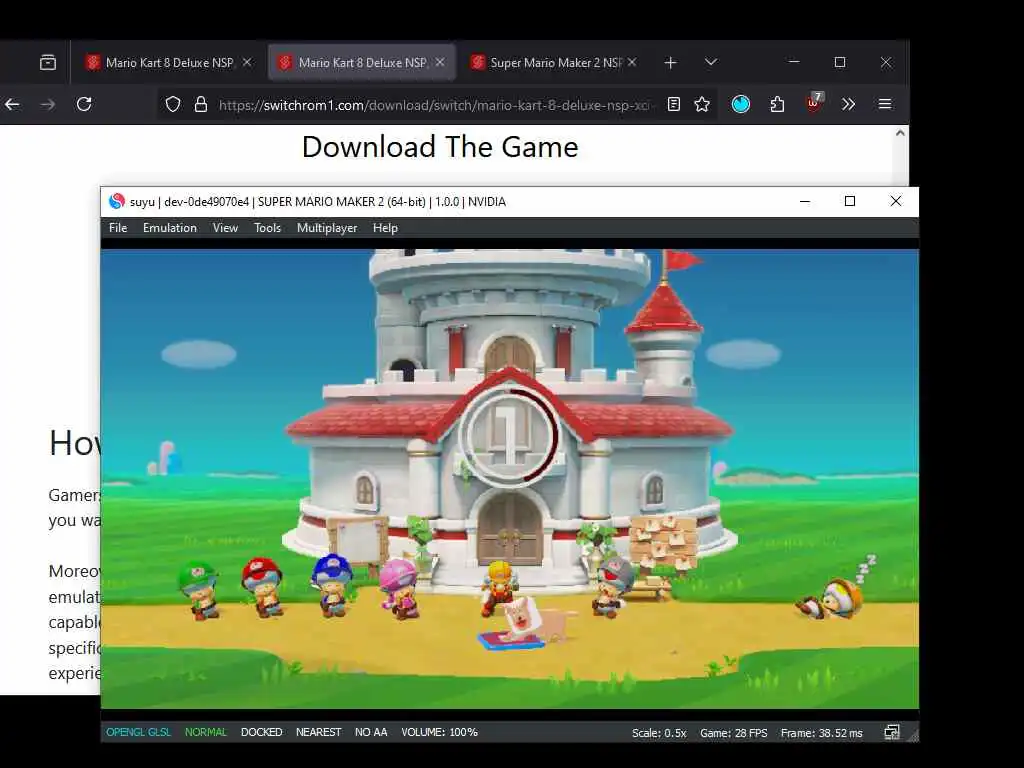The width and height of the screenshot is (1024, 768).
Task: Close Super Mario Maker 2 tab
Action: (632, 62)
